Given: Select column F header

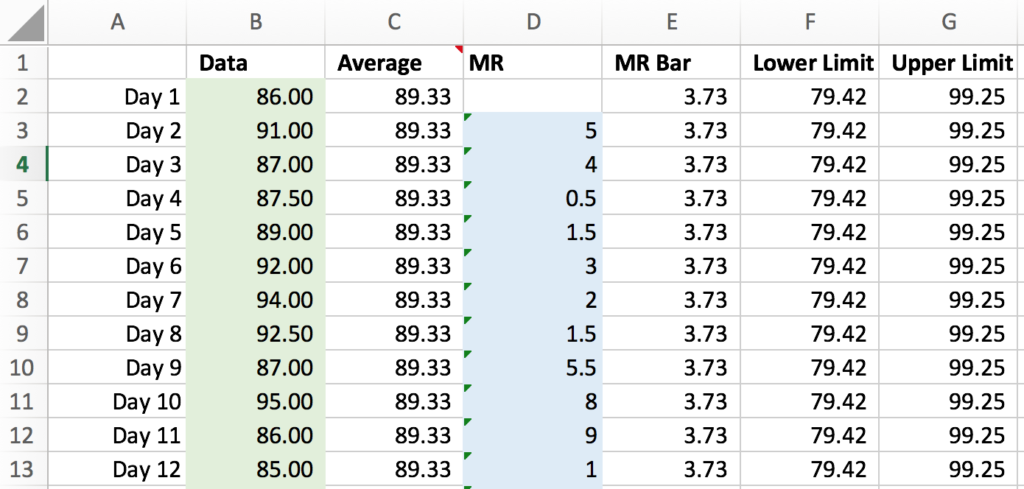Looking at the screenshot, I should [810, 22].
